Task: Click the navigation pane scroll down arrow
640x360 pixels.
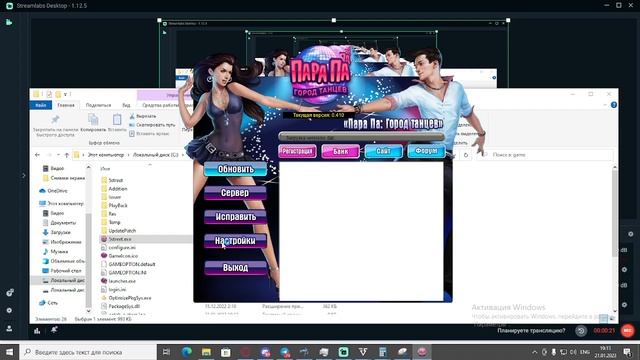Action: pyautogui.click(x=89, y=311)
